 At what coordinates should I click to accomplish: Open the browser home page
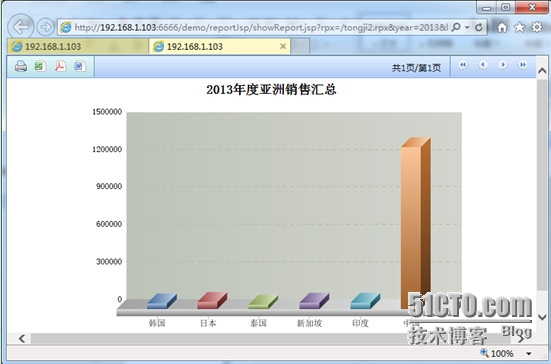tap(502, 27)
